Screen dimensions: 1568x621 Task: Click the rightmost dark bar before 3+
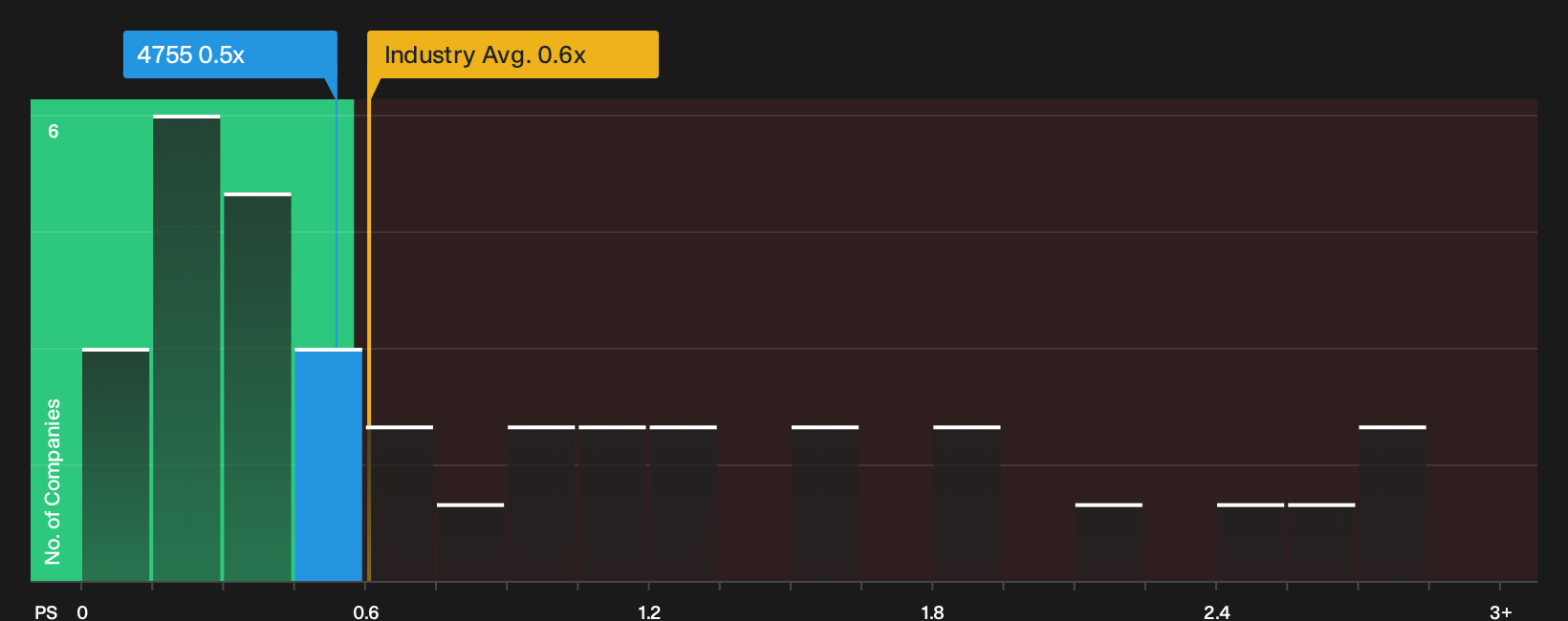1392,503
